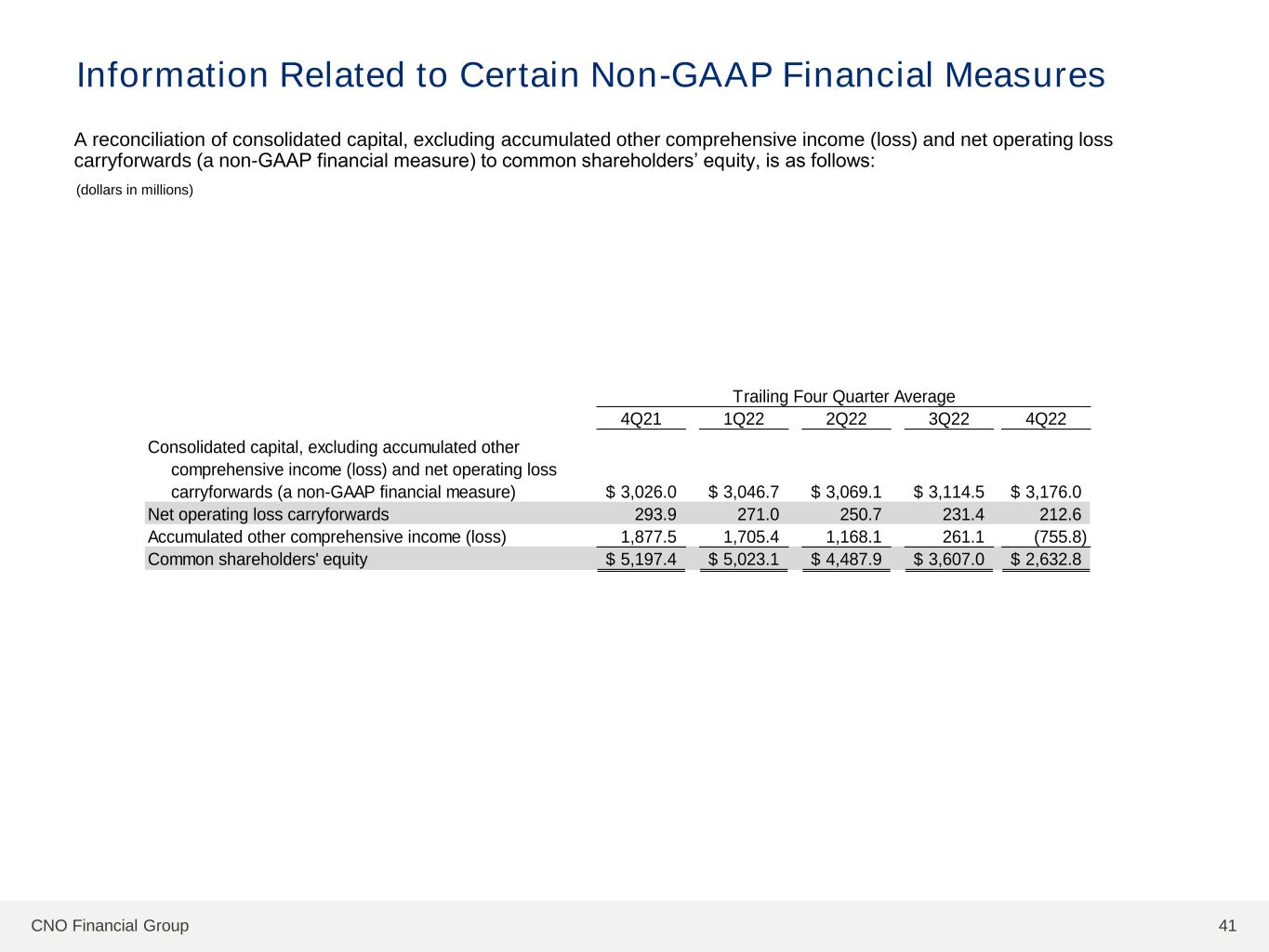The height and width of the screenshot is (952, 1269).
Task: Click the negative (755.8) value for 4Q22
Action: tap(1060, 536)
